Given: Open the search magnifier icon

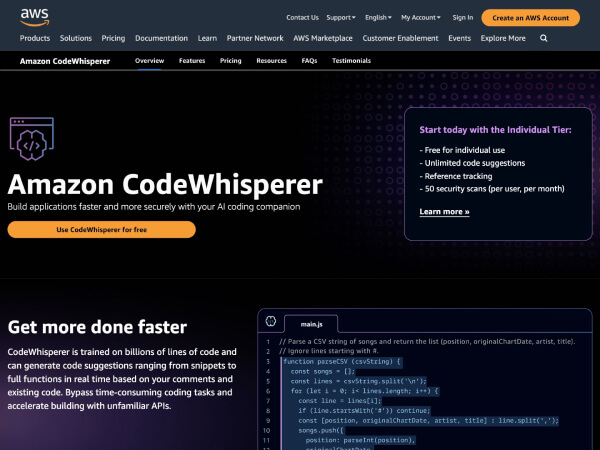Looking at the screenshot, I should tap(544, 38).
